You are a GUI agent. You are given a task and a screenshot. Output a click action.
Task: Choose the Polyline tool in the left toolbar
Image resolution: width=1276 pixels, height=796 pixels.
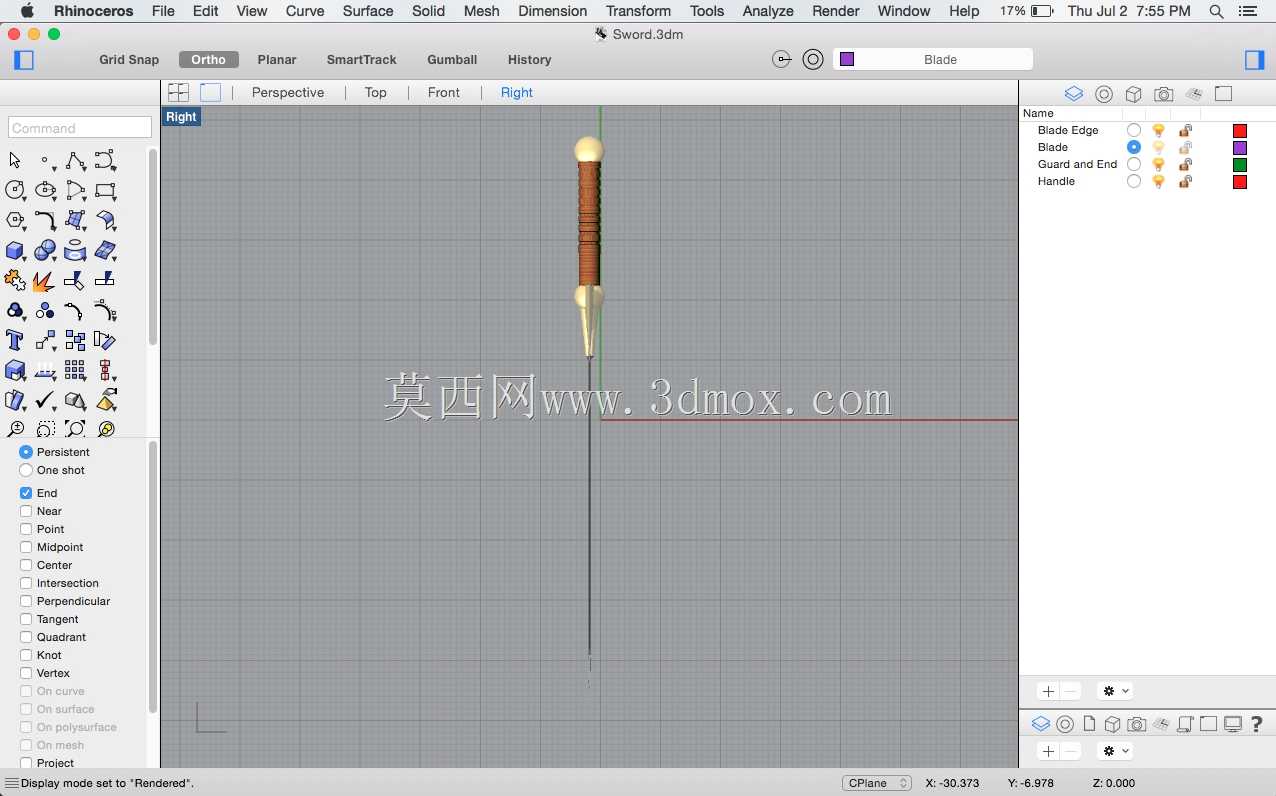point(75,160)
